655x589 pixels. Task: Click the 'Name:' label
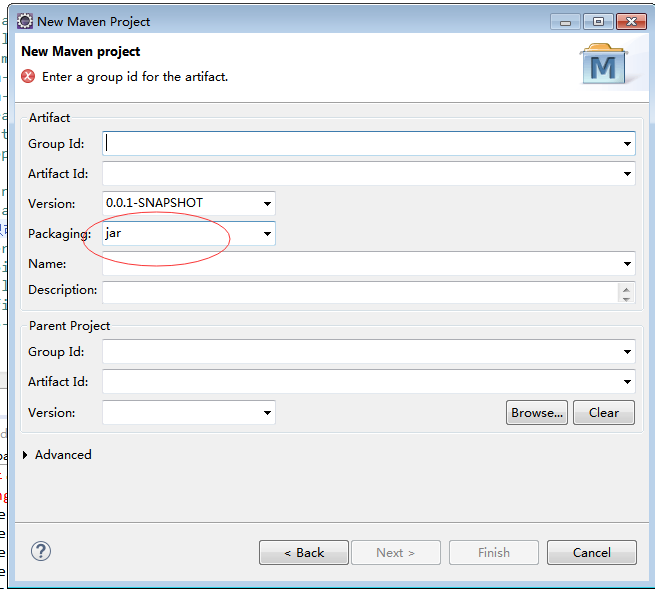47,264
